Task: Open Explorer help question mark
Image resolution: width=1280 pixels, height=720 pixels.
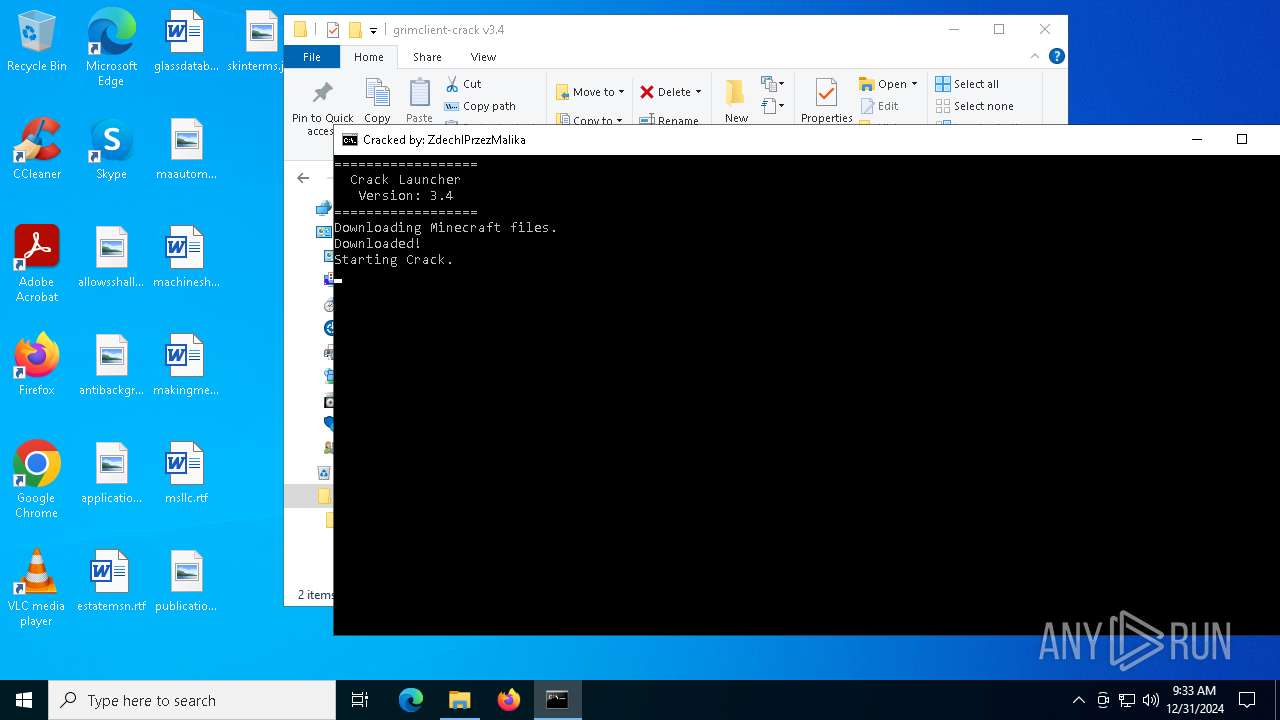Action: (1056, 56)
